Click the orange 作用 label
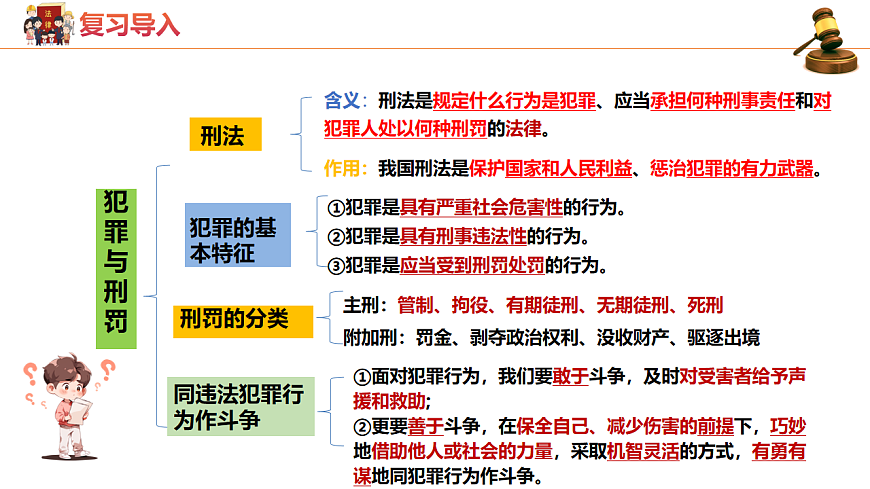This screenshot has height=489, width=870. (342, 168)
